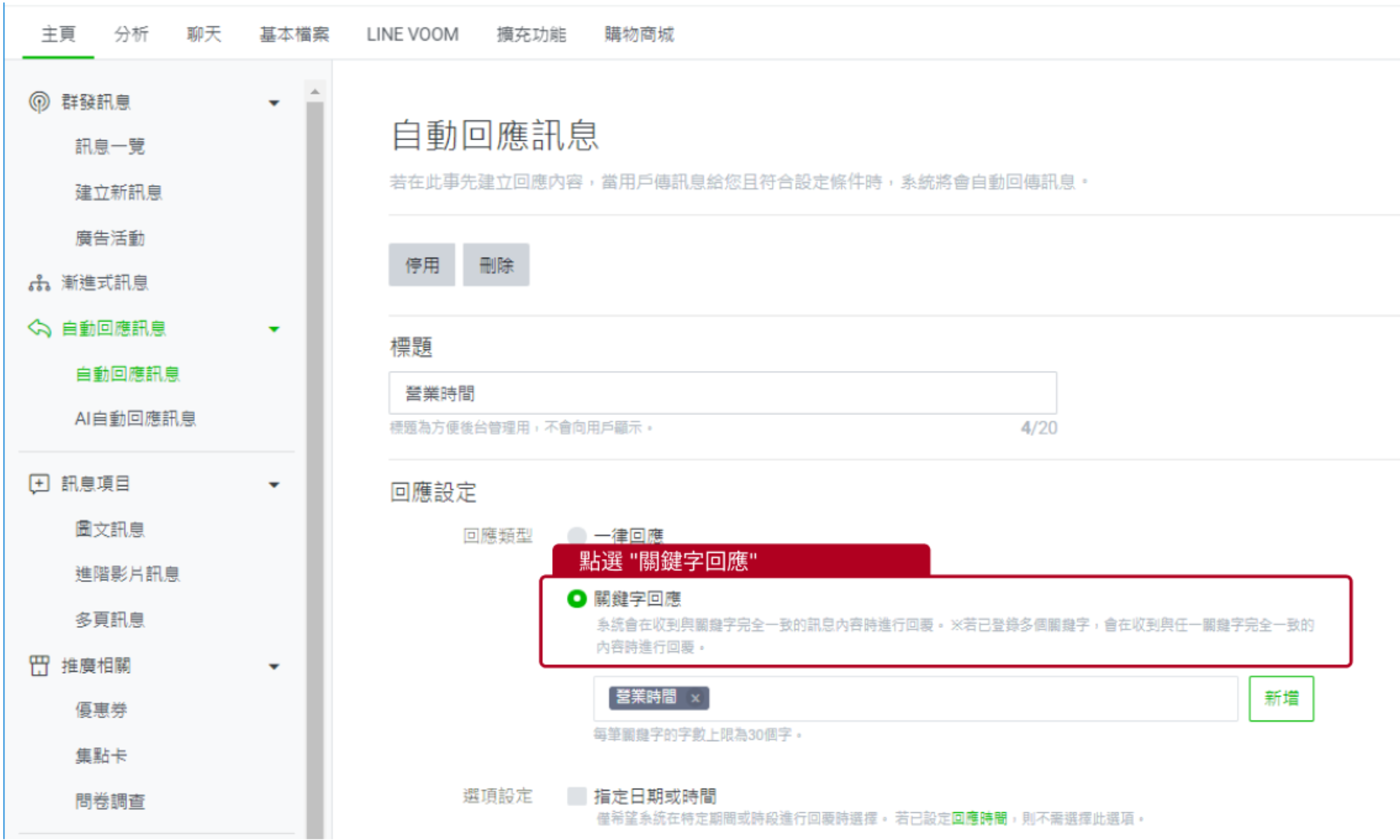1400x840 pixels.
Task: Collapse the 自動回應訊息 section
Action: 275,328
